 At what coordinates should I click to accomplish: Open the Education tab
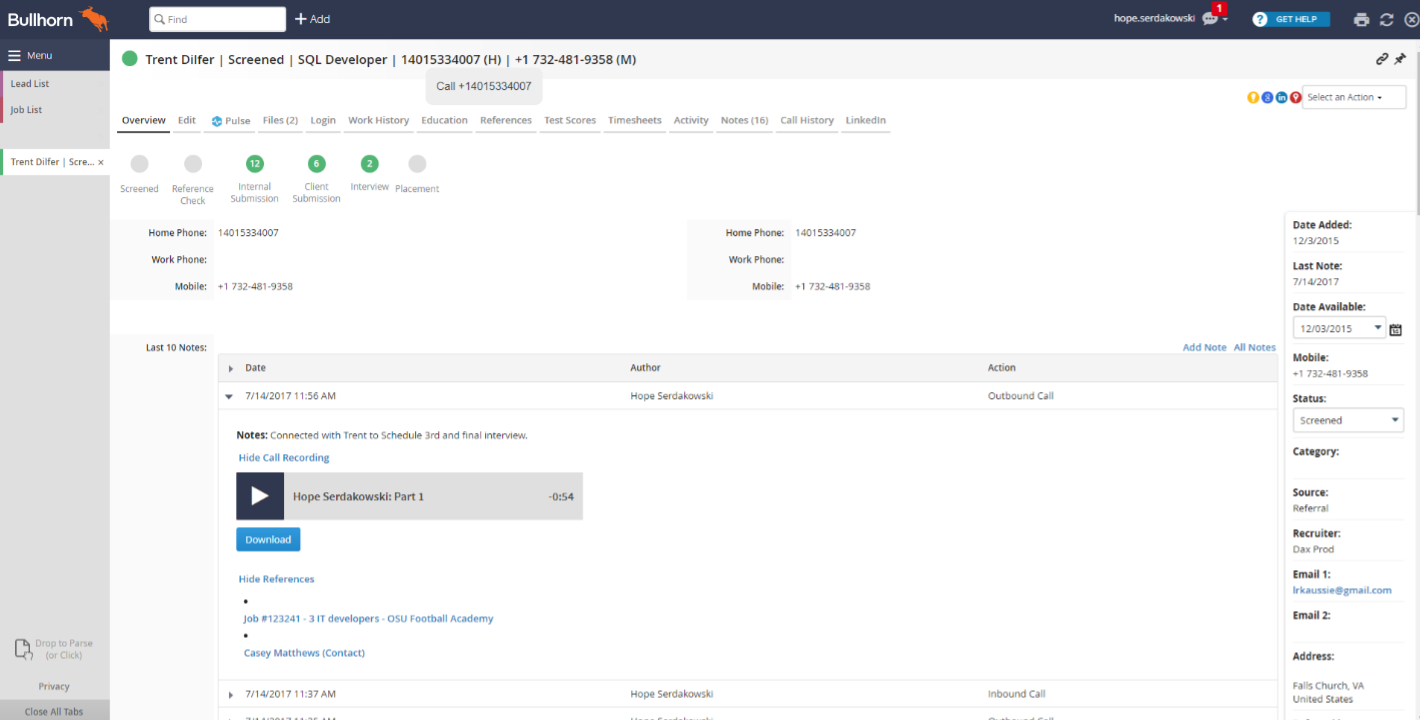[444, 120]
